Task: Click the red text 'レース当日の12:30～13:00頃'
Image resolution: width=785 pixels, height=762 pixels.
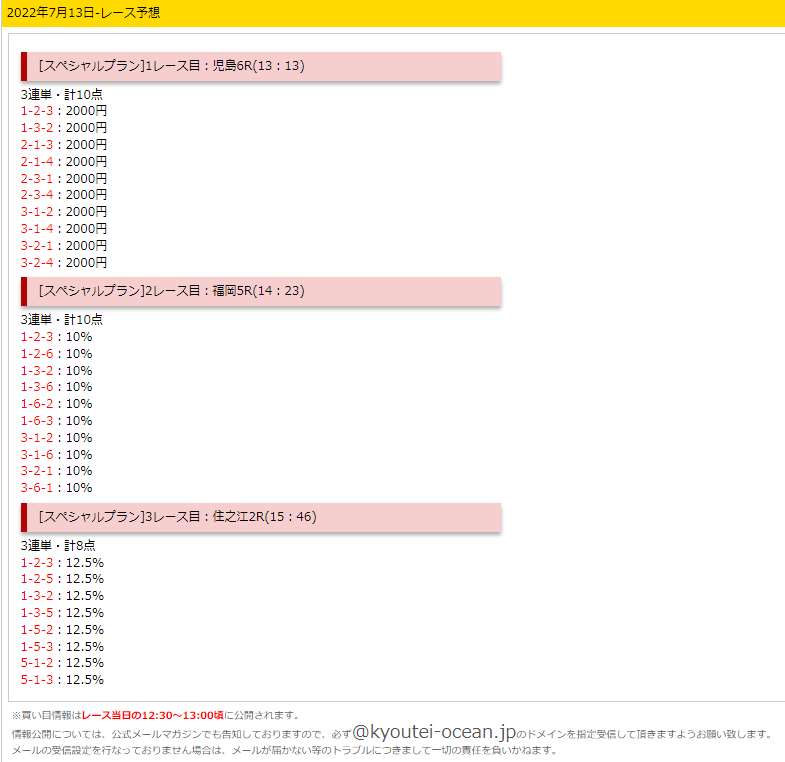Action: coord(152,715)
